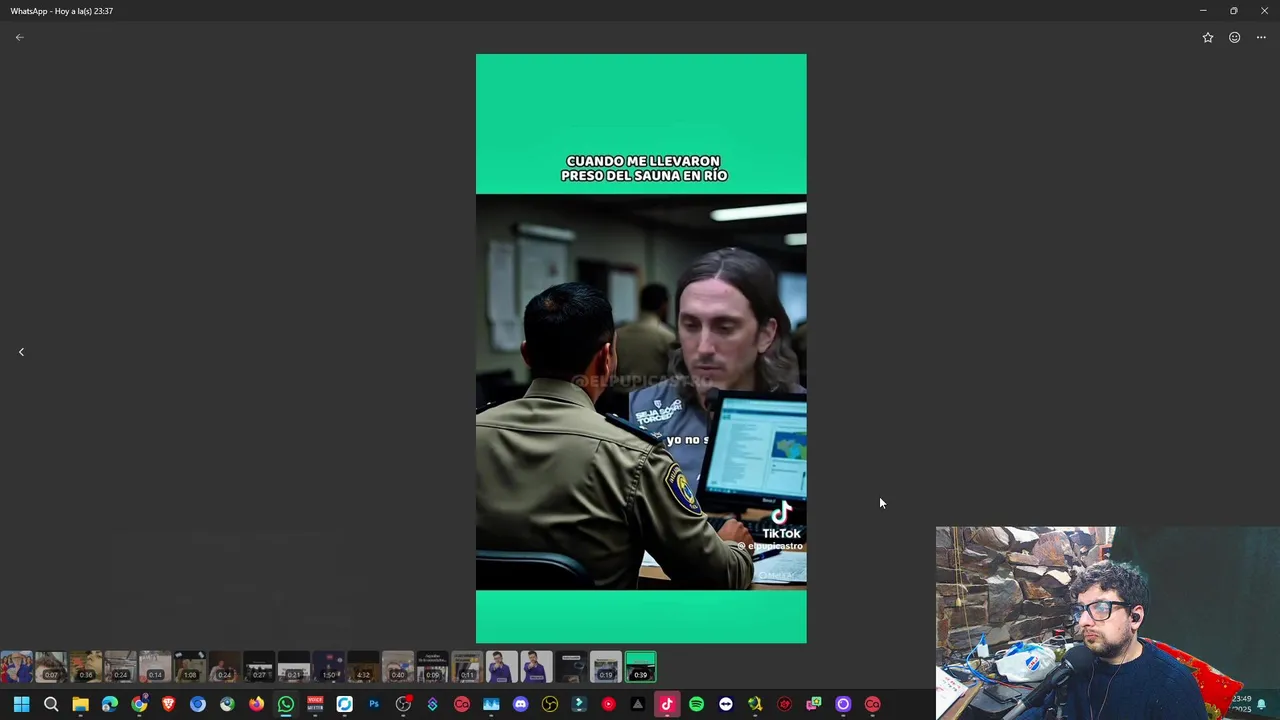
Task: Open Windows taskbar search
Action: pos(51,704)
